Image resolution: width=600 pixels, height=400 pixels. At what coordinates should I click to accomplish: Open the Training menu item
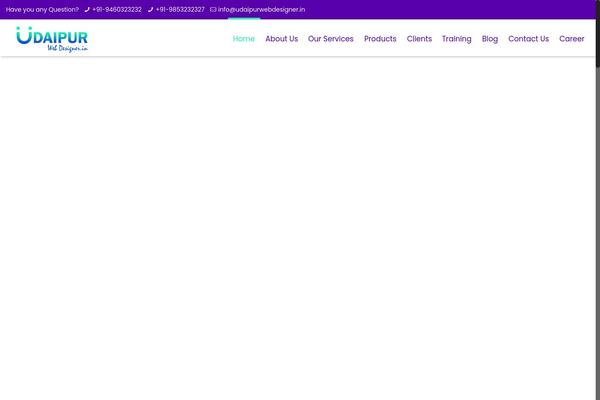pyautogui.click(x=457, y=39)
